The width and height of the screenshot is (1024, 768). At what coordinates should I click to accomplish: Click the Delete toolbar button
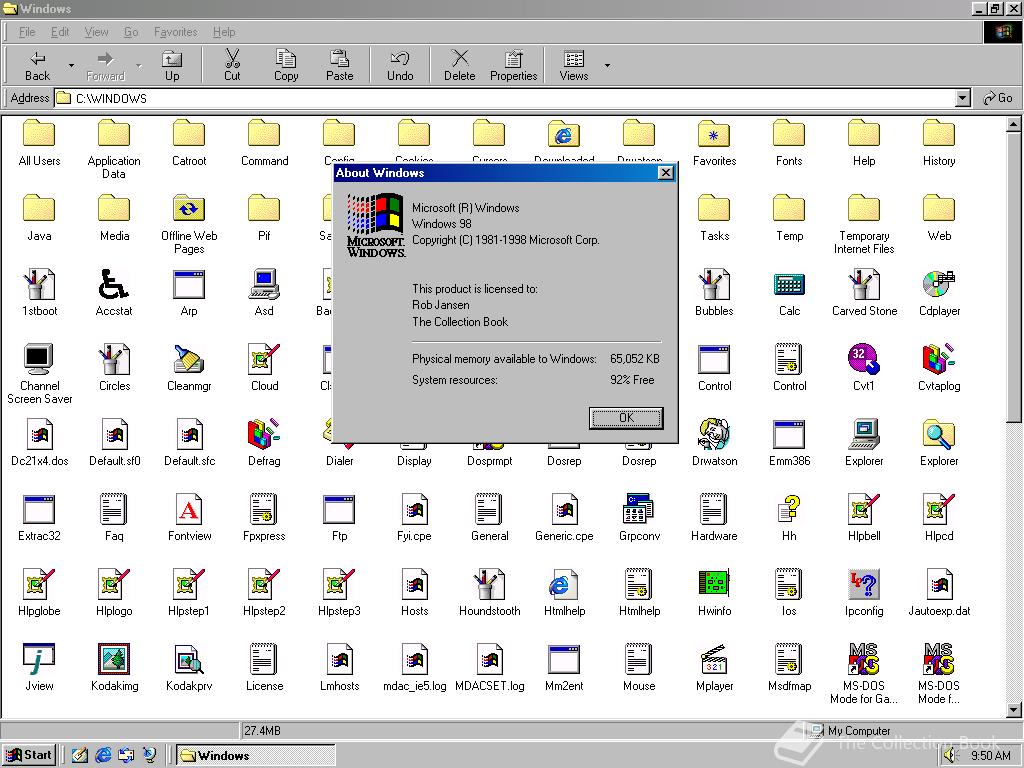[460, 65]
